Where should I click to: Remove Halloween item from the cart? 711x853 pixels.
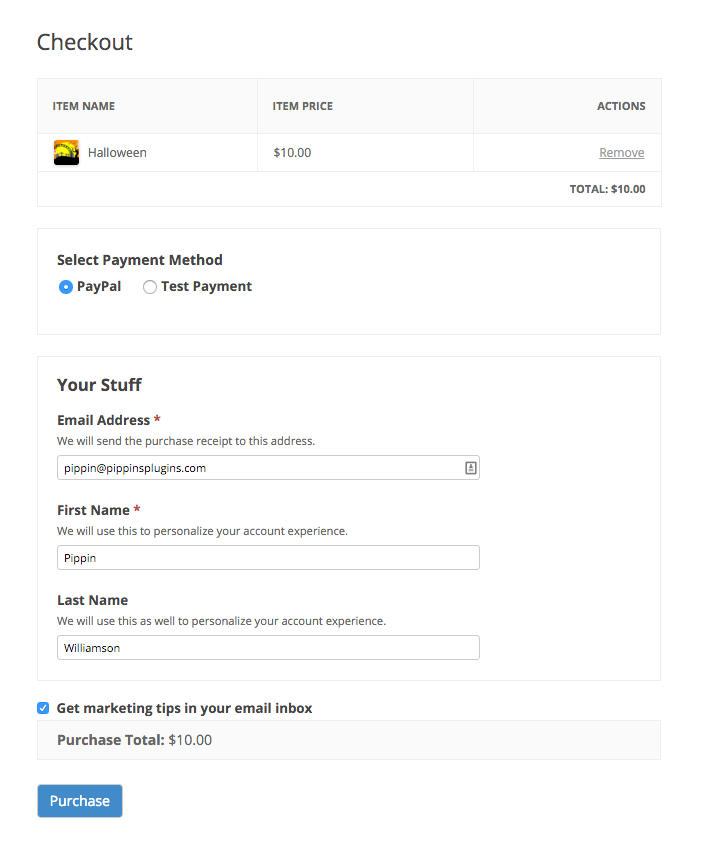(621, 153)
